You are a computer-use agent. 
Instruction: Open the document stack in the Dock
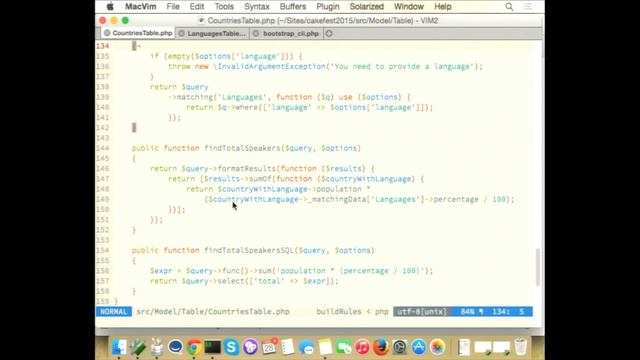tap(464, 347)
